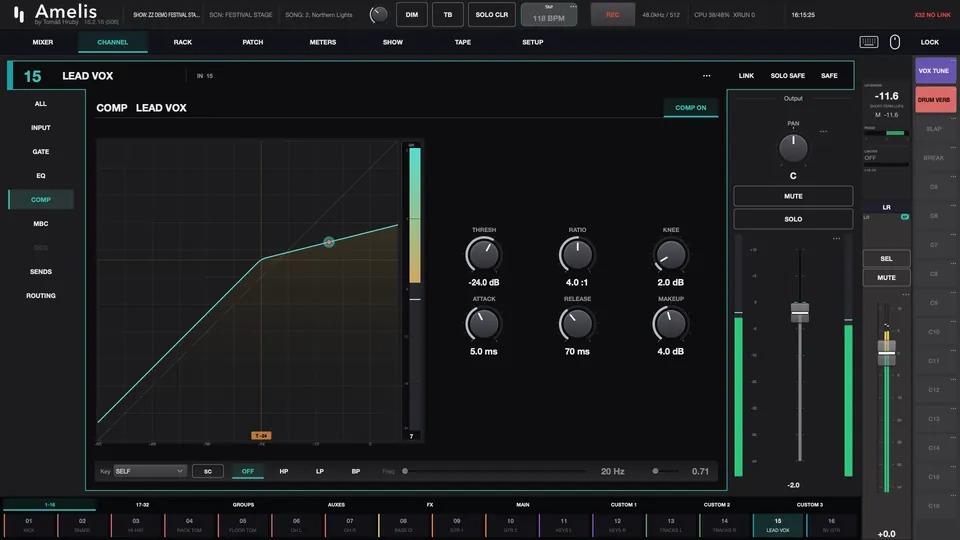Select GATE section in sidebar
This screenshot has height=540, width=960.
tap(40, 152)
